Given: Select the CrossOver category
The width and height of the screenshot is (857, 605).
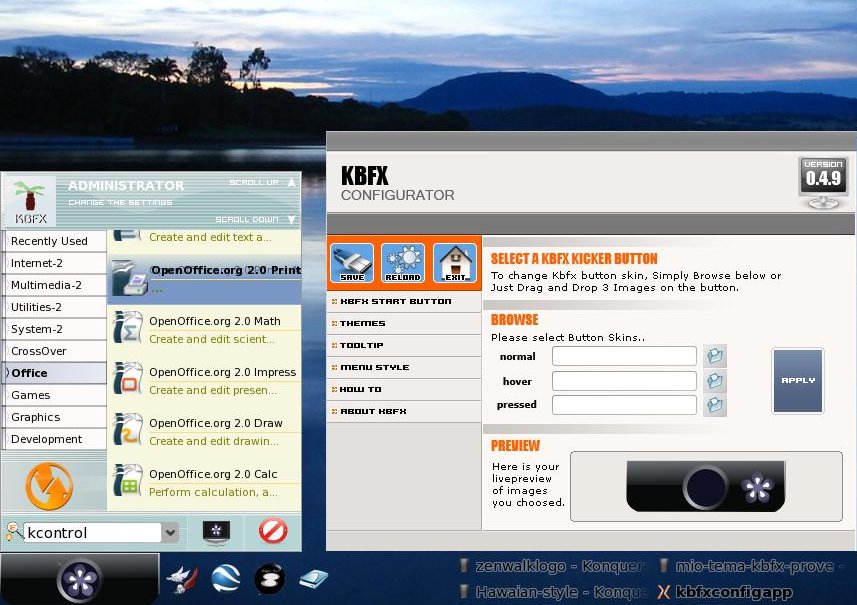Looking at the screenshot, I should (54, 351).
